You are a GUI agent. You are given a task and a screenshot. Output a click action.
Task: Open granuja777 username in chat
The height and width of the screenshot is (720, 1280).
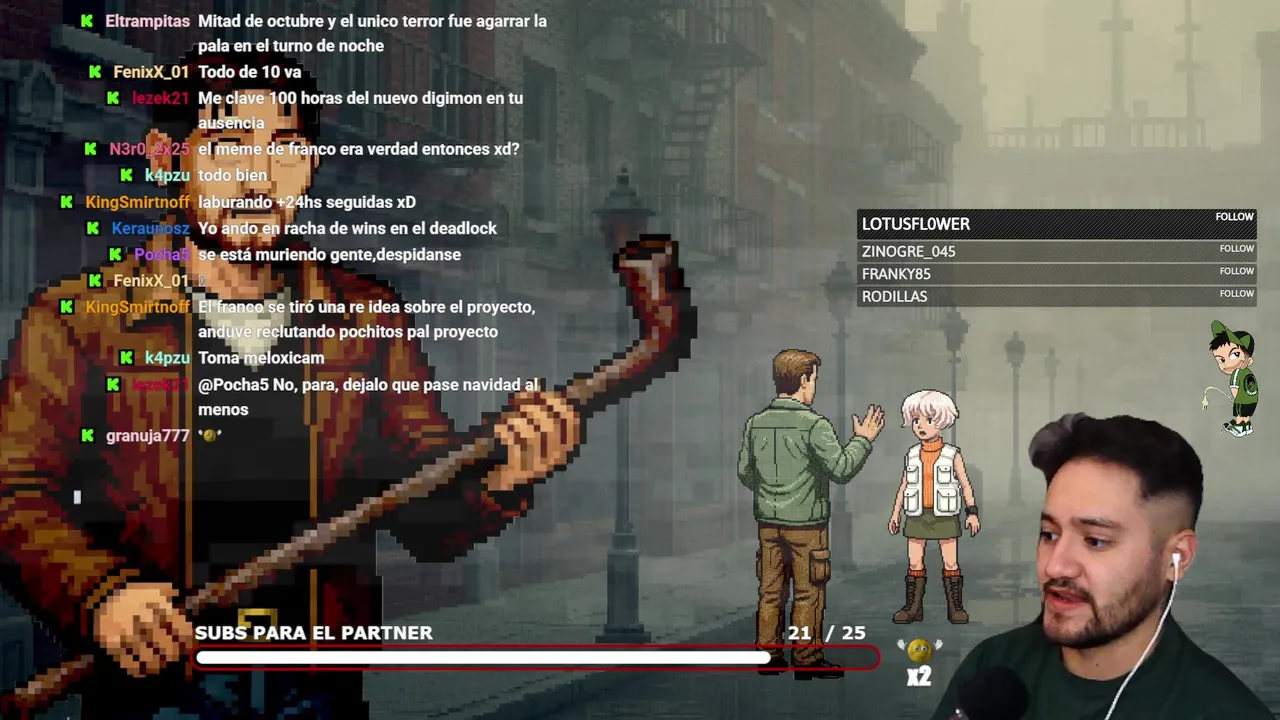[x=147, y=435]
